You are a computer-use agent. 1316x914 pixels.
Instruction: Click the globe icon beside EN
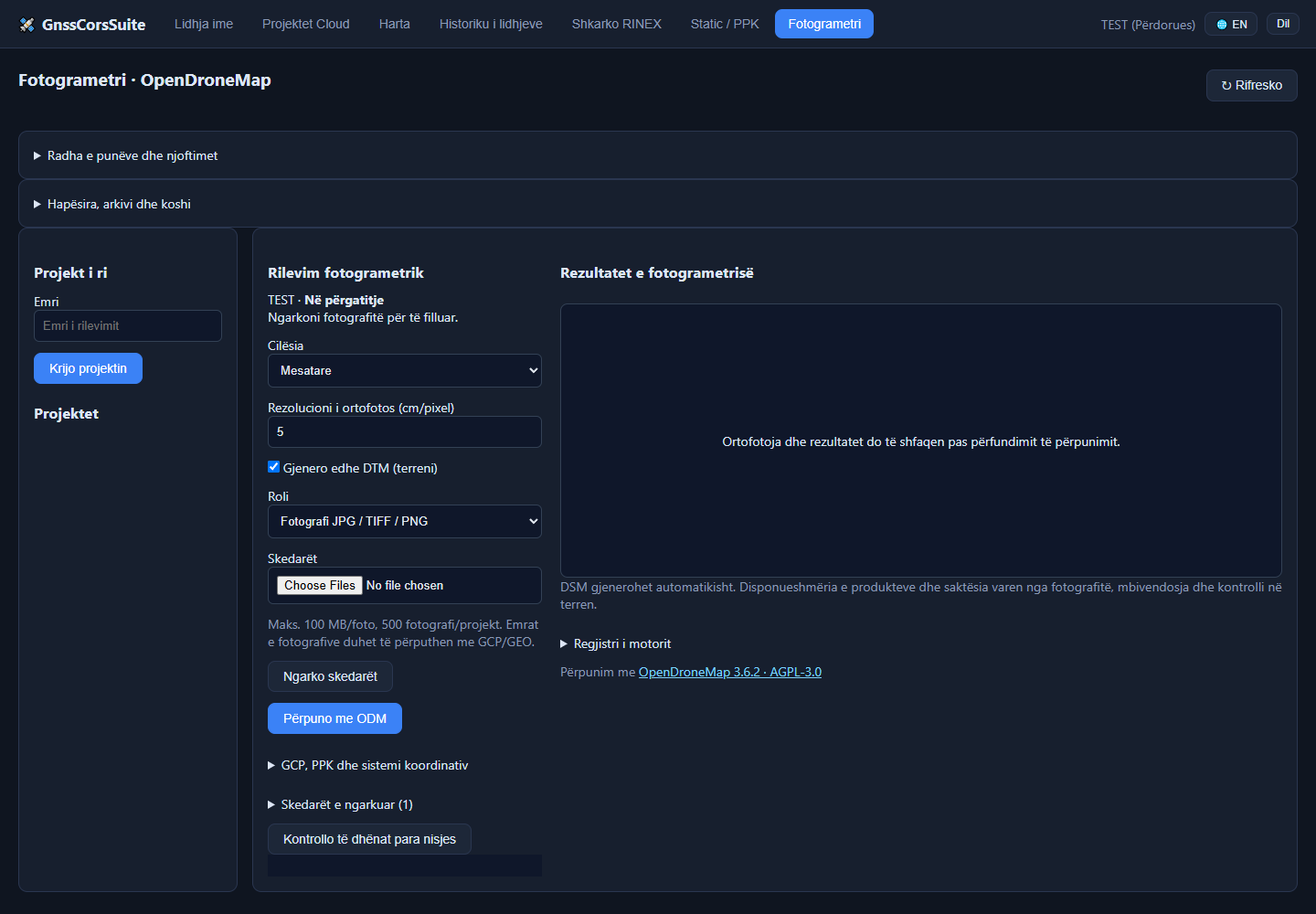pos(1222,25)
